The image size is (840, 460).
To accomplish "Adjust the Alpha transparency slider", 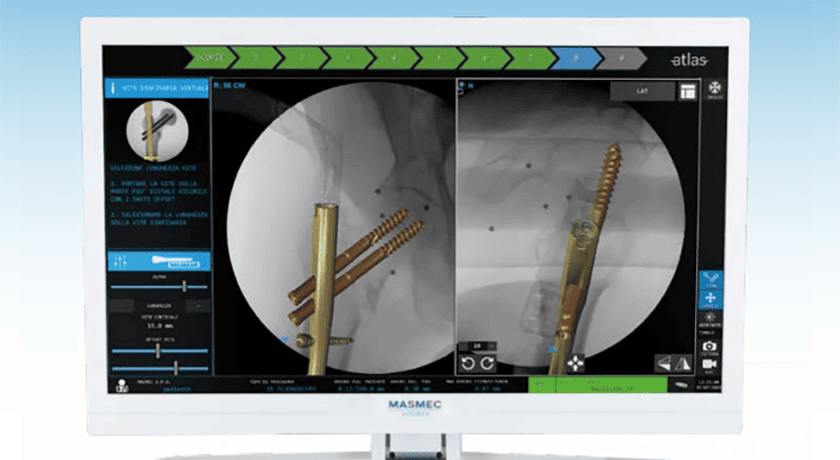I will [x=159, y=287].
